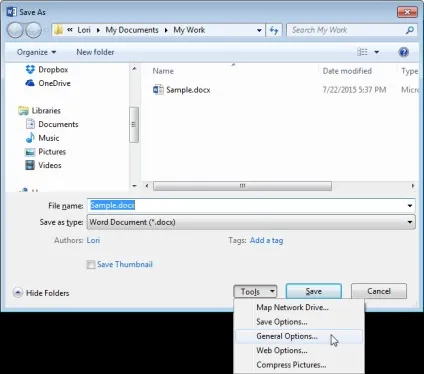The height and width of the screenshot is (374, 424).
Task: Click the Hide Folders arrow icon
Action: (x=18, y=293)
